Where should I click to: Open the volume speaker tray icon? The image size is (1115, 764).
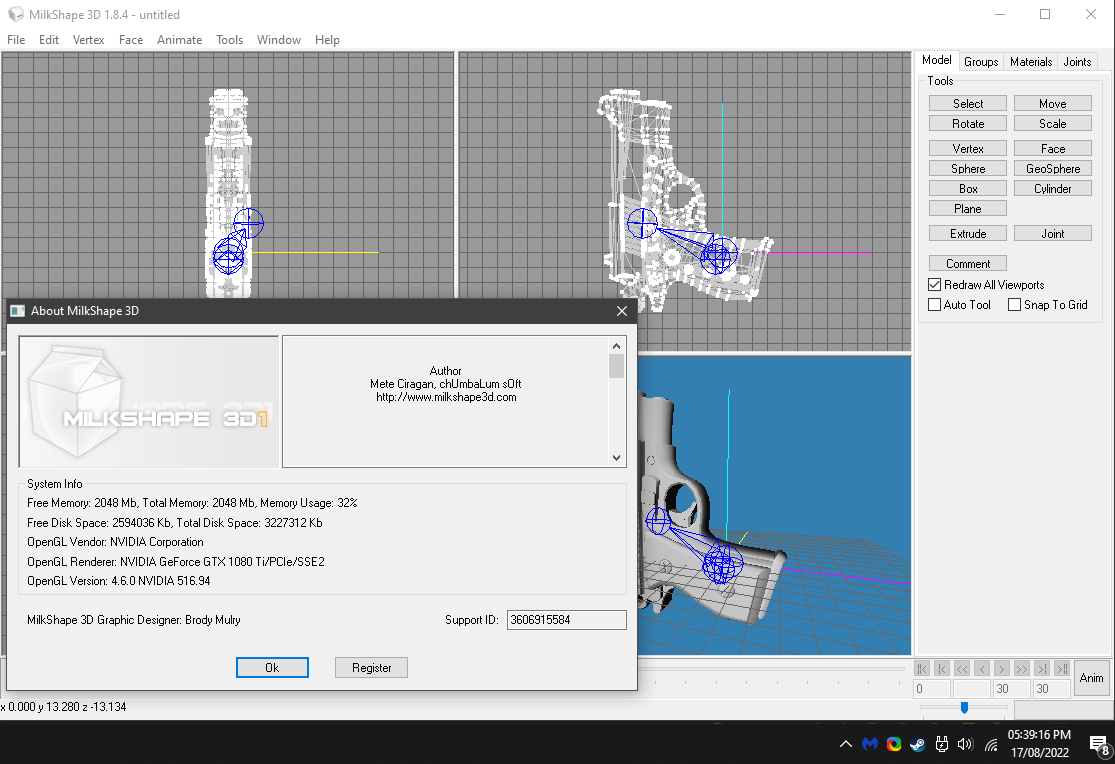pos(965,744)
